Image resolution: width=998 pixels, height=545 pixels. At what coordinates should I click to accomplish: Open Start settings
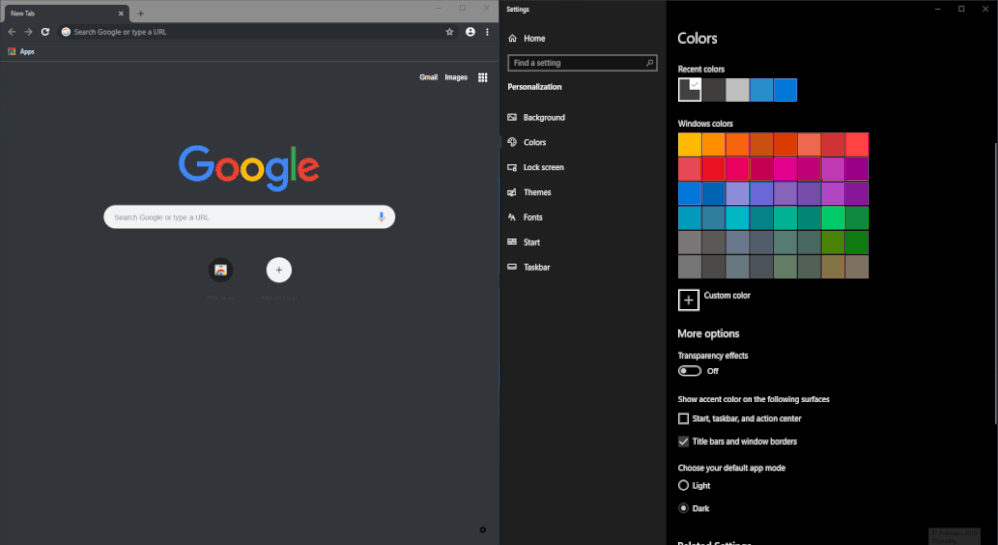[523, 242]
